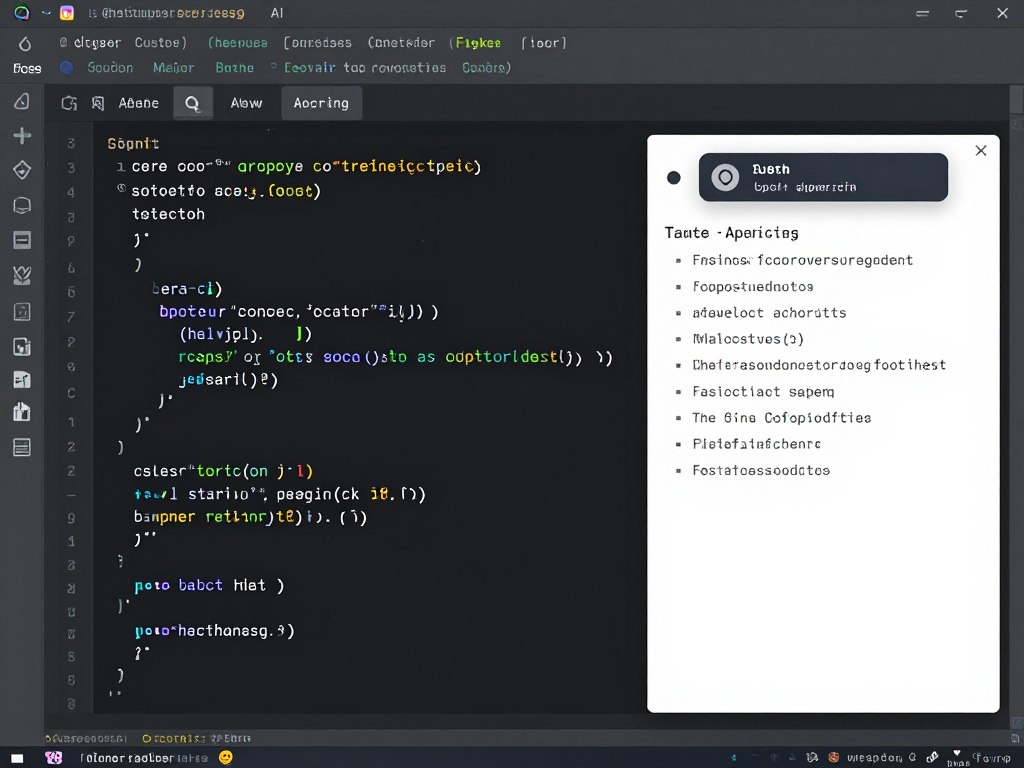Toggle the blue Soudon radio indicator

pyautogui.click(x=65, y=67)
